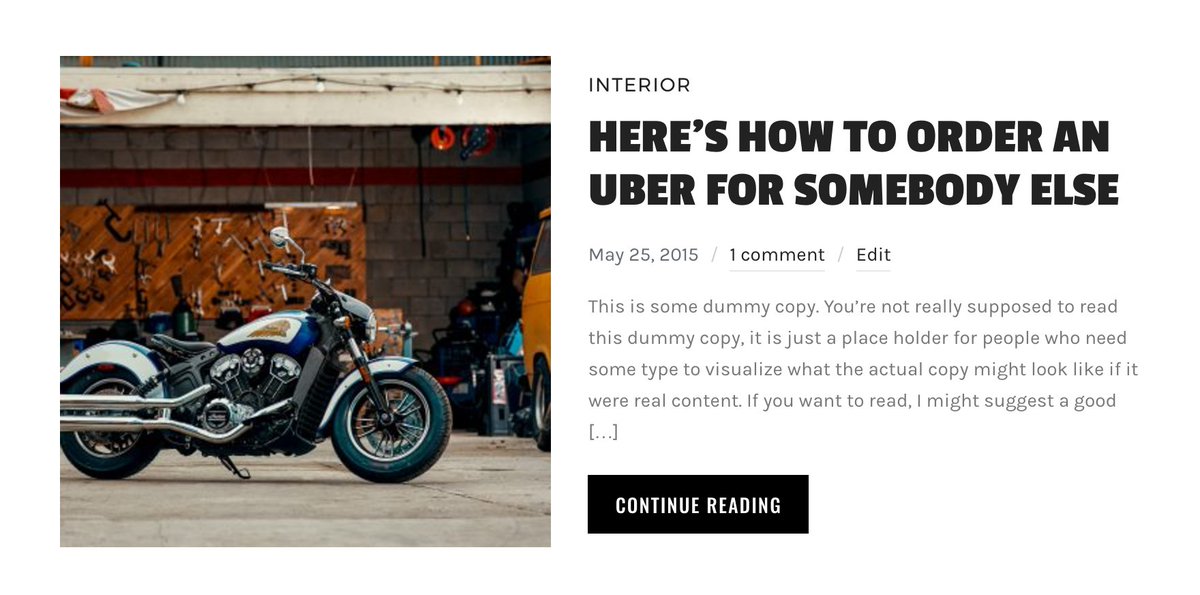Open the featured garage photo thumbnail
The image size is (1200, 595).
click(x=305, y=301)
